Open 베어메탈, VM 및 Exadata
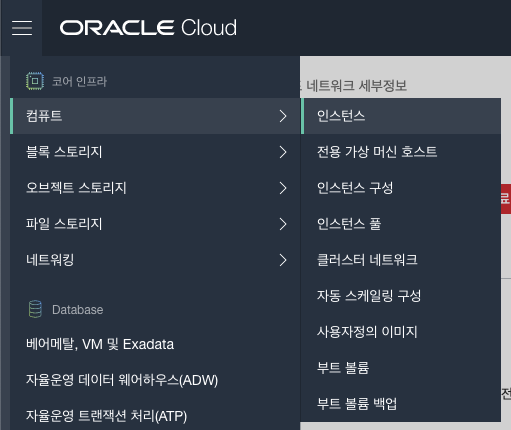 tap(100, 344)
